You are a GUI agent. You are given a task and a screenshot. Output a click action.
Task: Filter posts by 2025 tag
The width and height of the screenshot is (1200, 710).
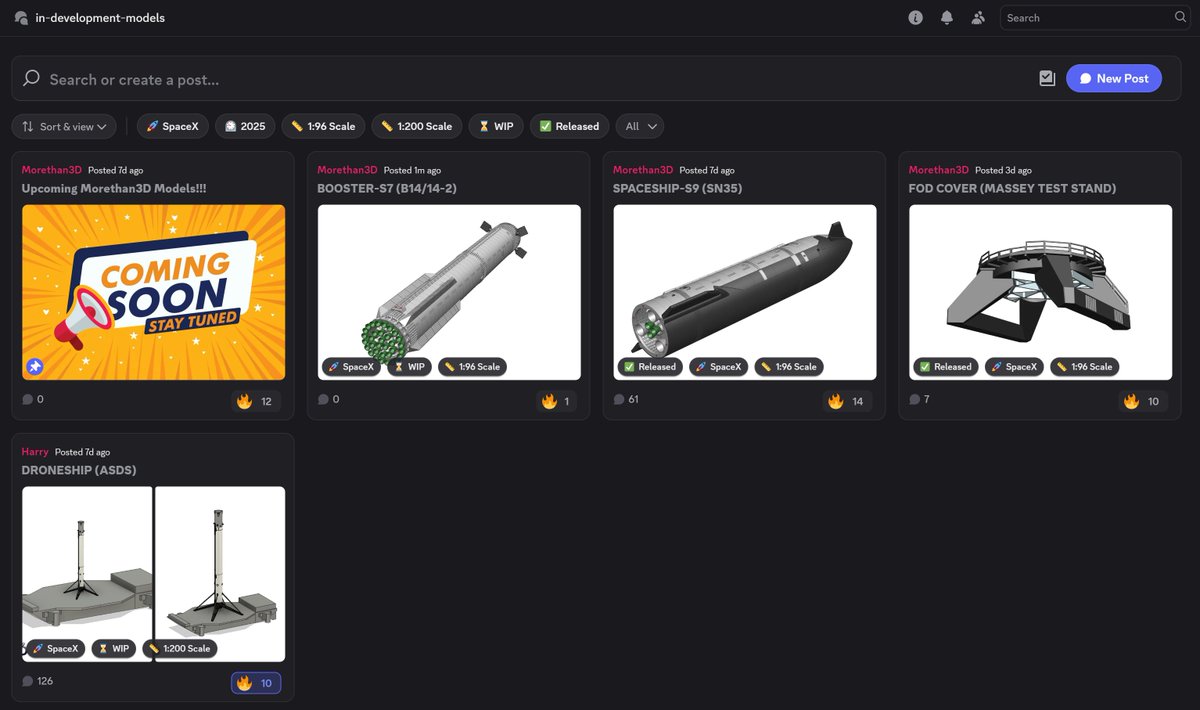click(245, 126)
